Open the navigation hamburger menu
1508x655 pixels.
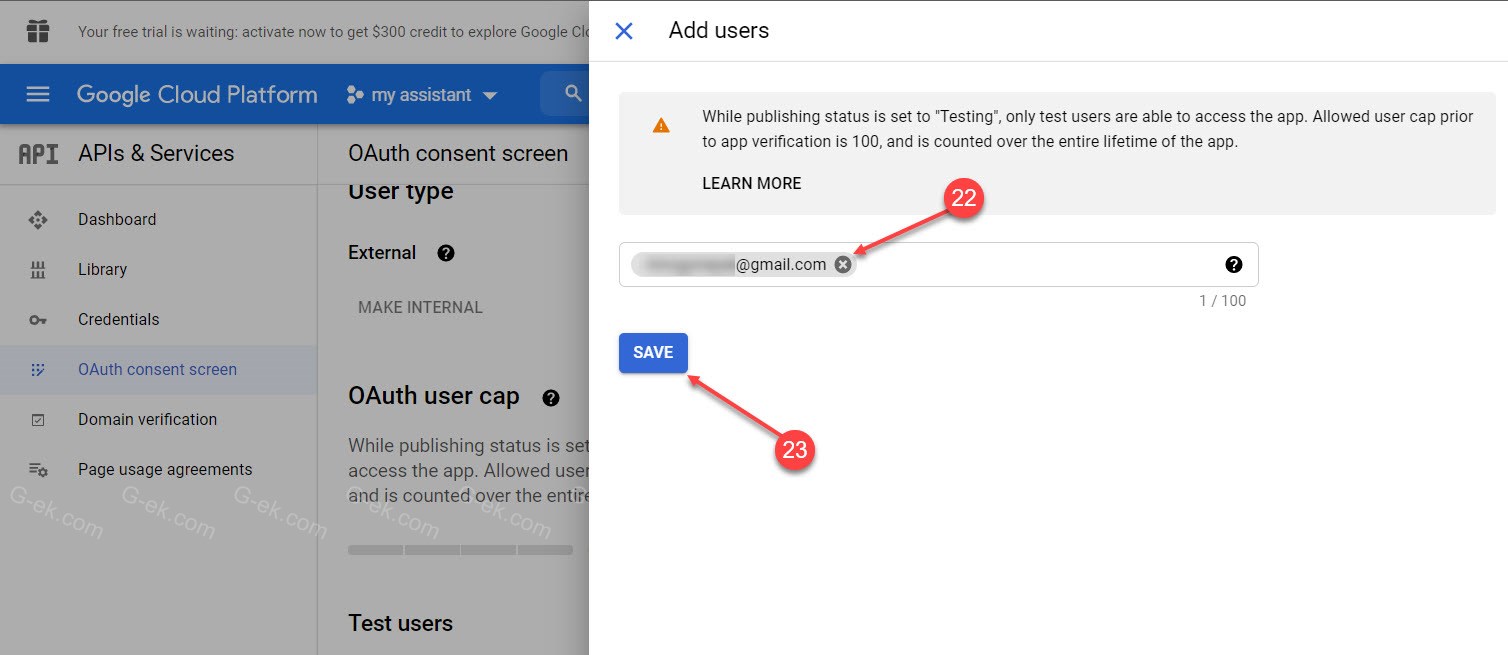click(37, 94)
